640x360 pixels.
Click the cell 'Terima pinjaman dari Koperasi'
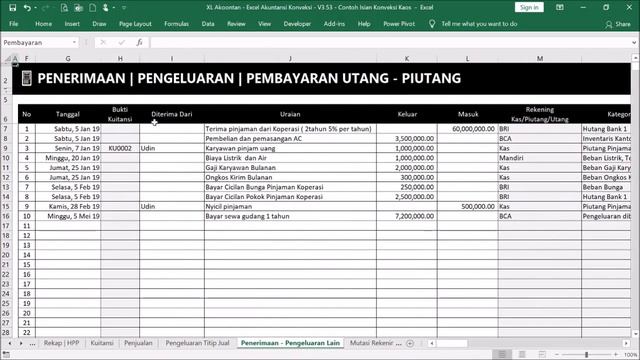(x=290, y=129)
